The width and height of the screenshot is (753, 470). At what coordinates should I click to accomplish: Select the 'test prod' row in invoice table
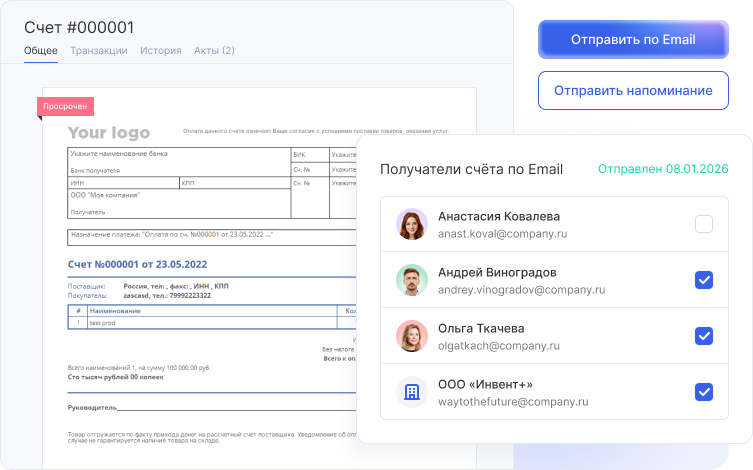point(104,322)
